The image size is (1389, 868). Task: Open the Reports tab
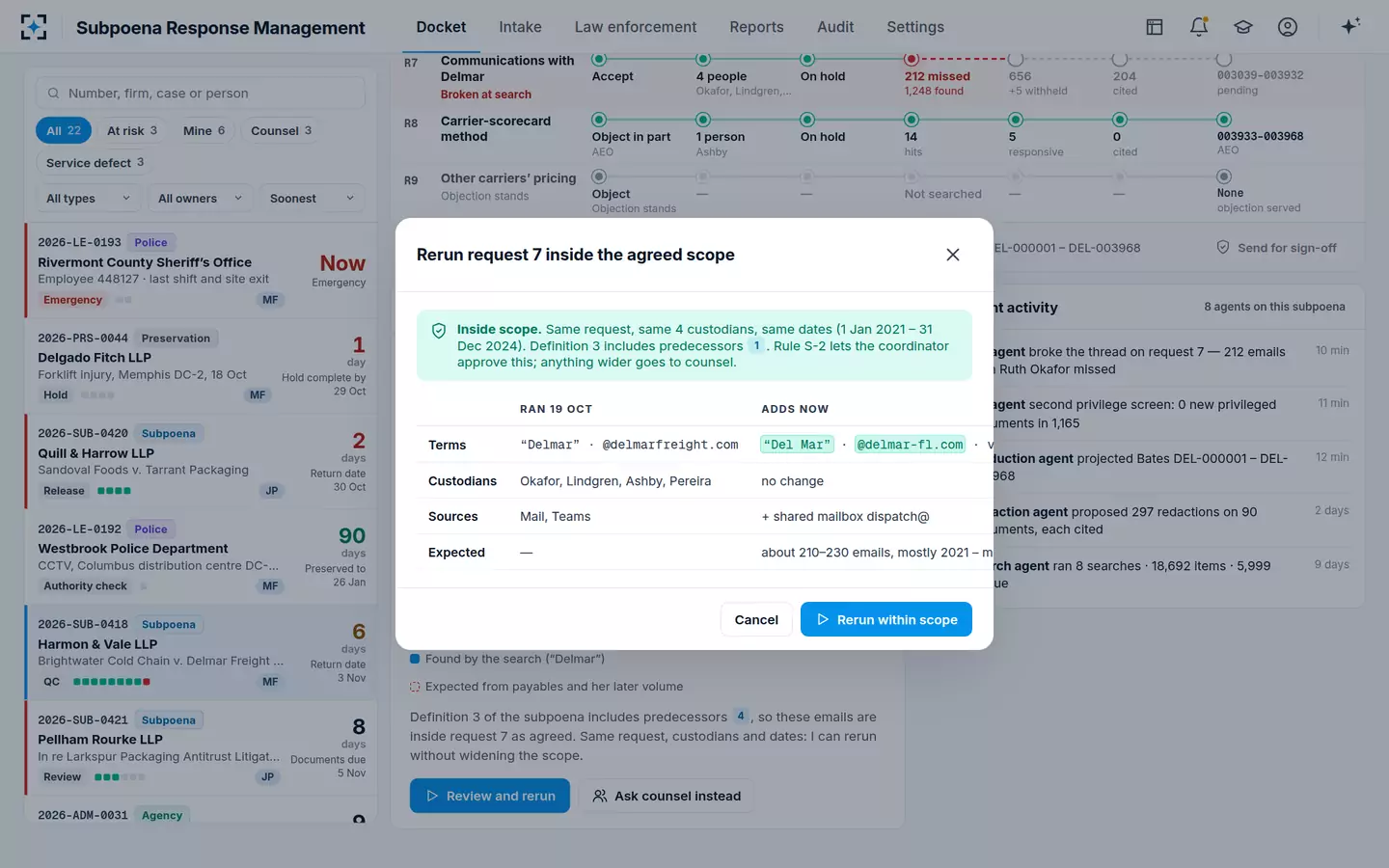756,27
